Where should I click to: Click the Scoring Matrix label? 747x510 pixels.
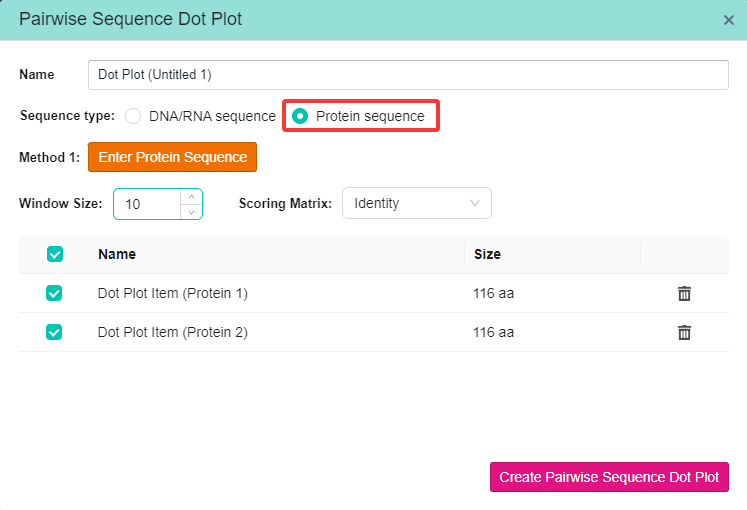[x=285, y=203]
